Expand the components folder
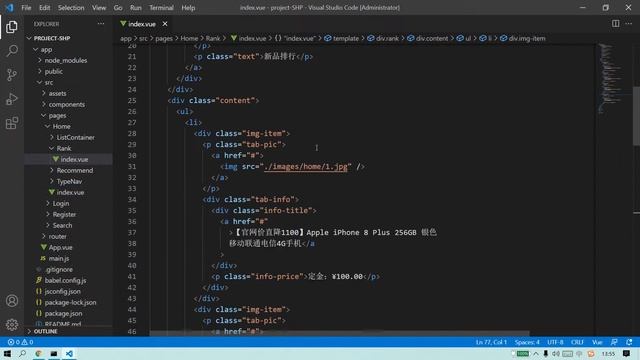640x360 pixels. [x=67, y=104]
